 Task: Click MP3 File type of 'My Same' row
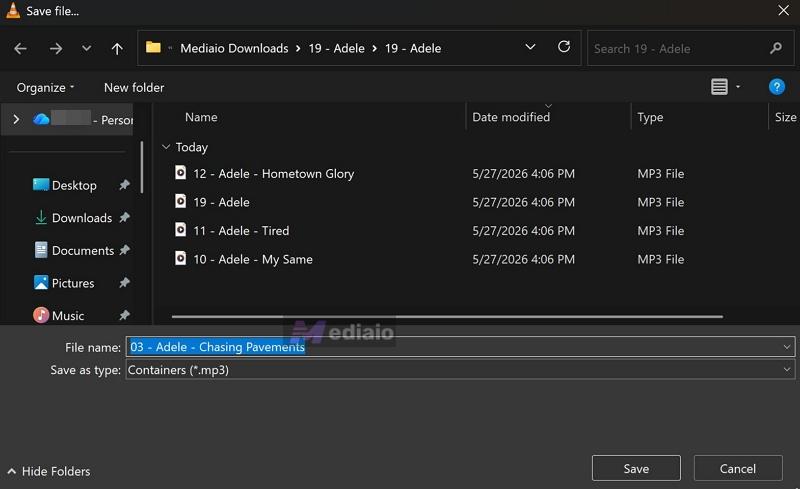point(661,259)
